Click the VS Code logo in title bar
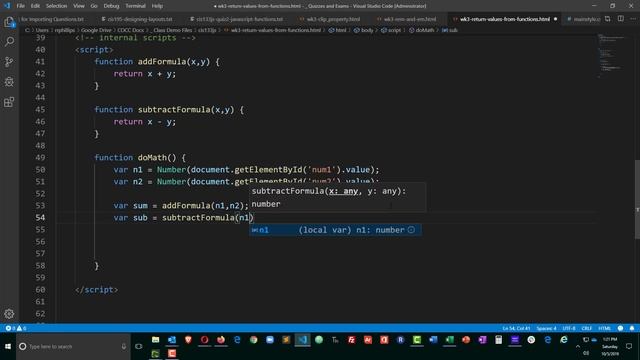 point(7,6)
